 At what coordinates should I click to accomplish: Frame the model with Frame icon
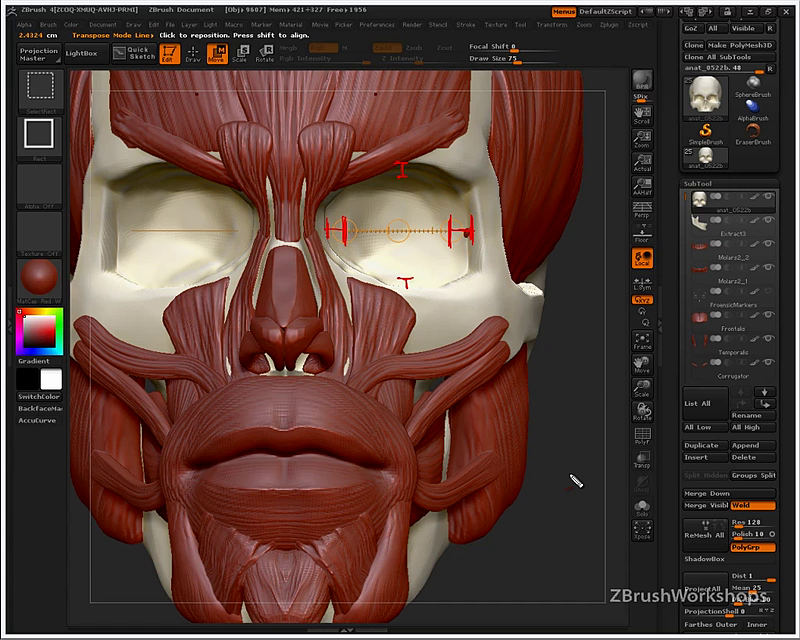click(642, 340)
